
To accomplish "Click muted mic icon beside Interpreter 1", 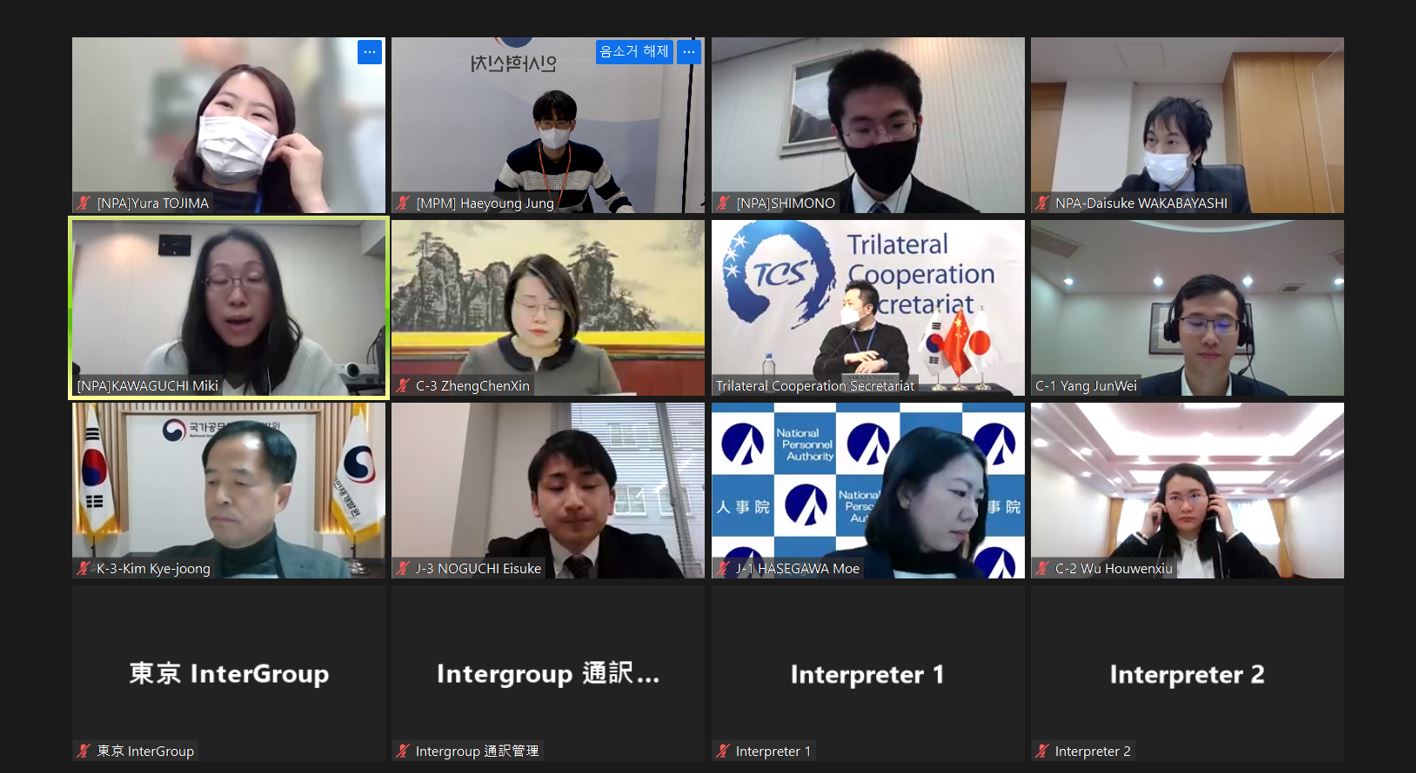I will [724, 751].
